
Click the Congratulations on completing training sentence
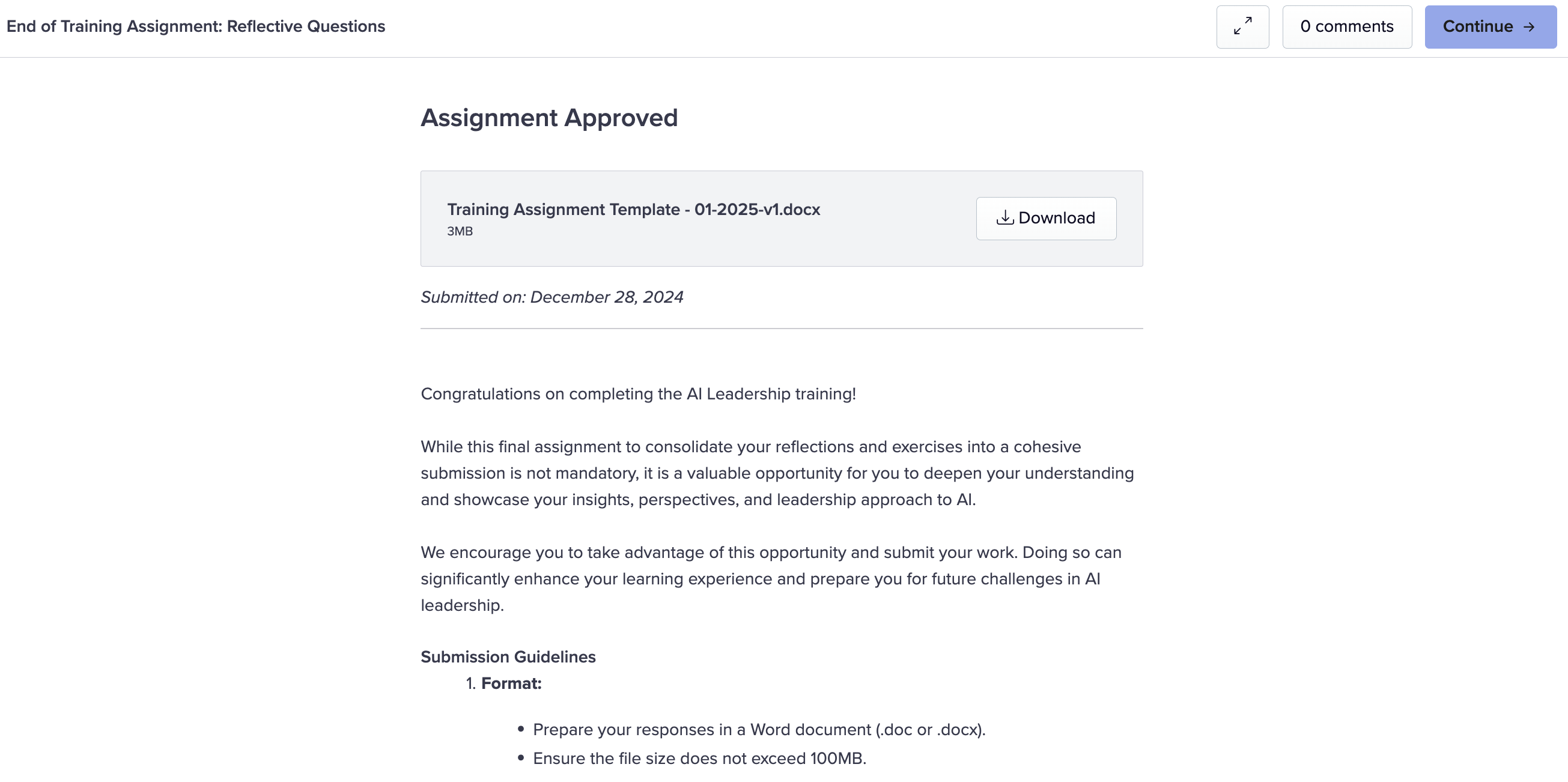pos(638,394)
